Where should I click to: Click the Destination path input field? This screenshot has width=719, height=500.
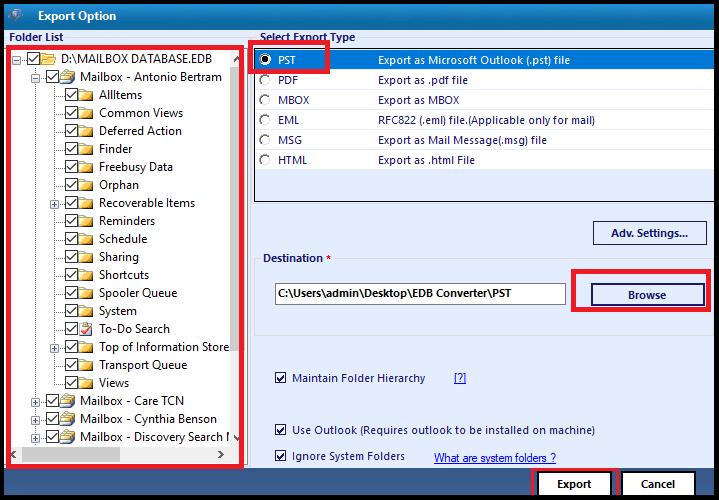[x=420, y=294]
